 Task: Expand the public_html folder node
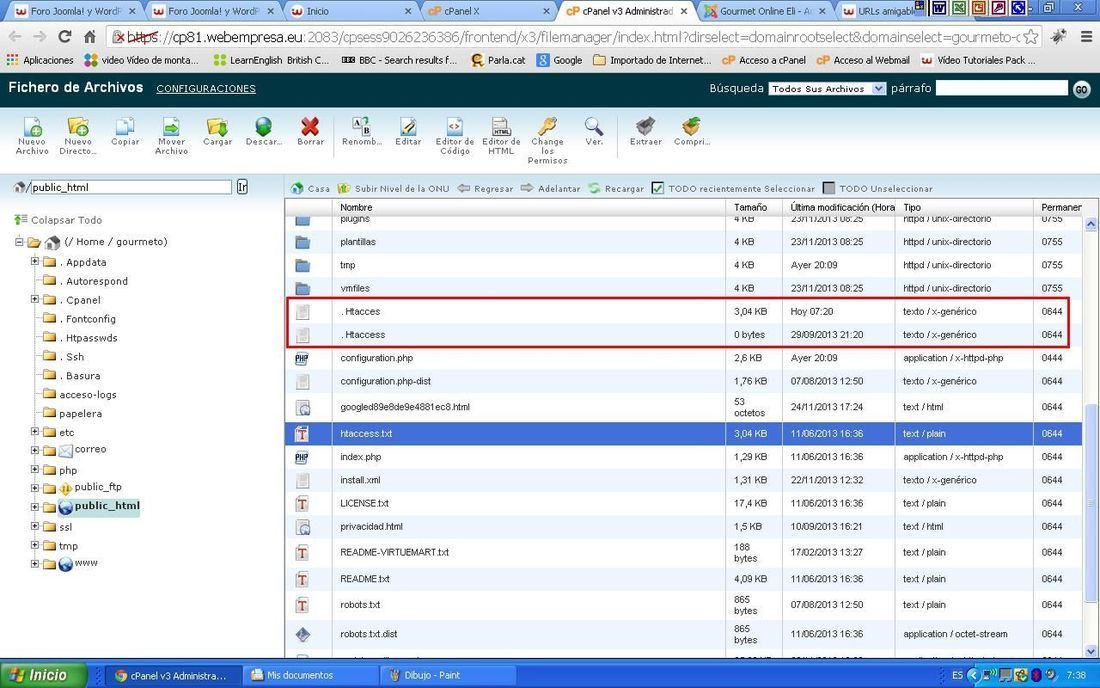pyautogui.click(x=34, y=507)
